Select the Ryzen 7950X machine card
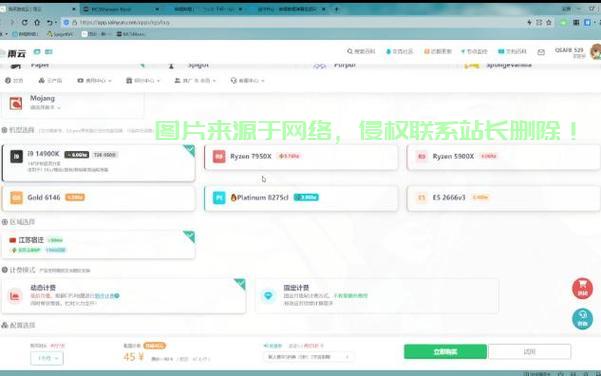601x376 pixels. click(x=301, y=157)
